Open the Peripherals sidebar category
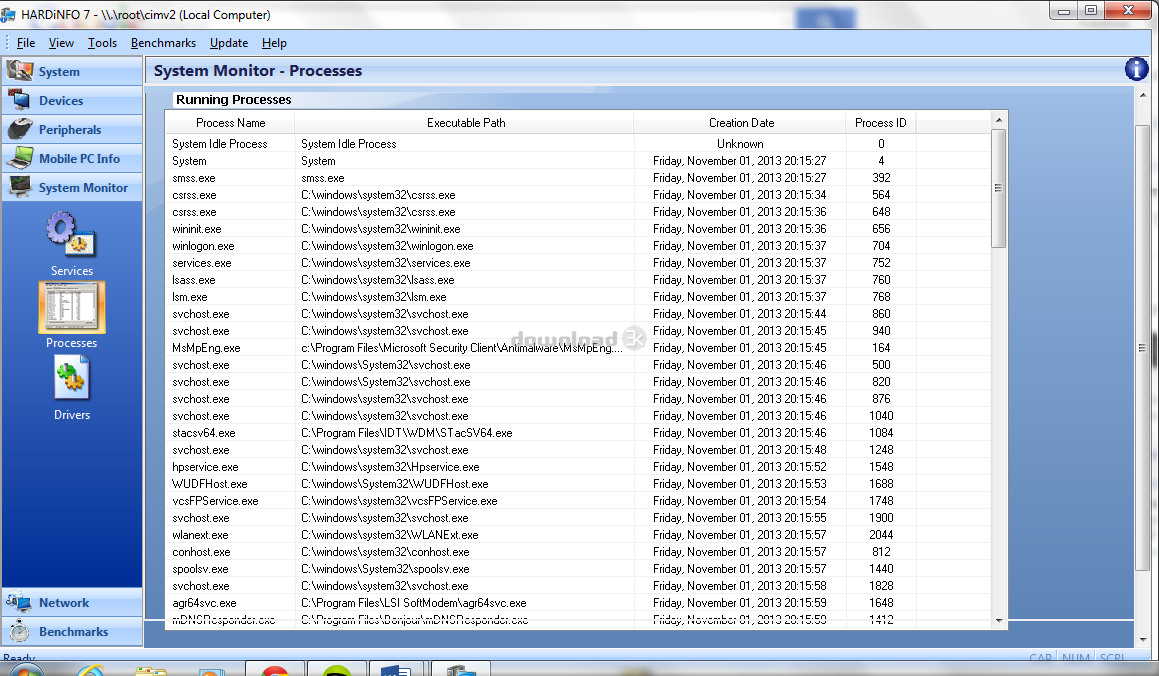Viewport: 1159px width, 676px height. [x=72, y=129]
